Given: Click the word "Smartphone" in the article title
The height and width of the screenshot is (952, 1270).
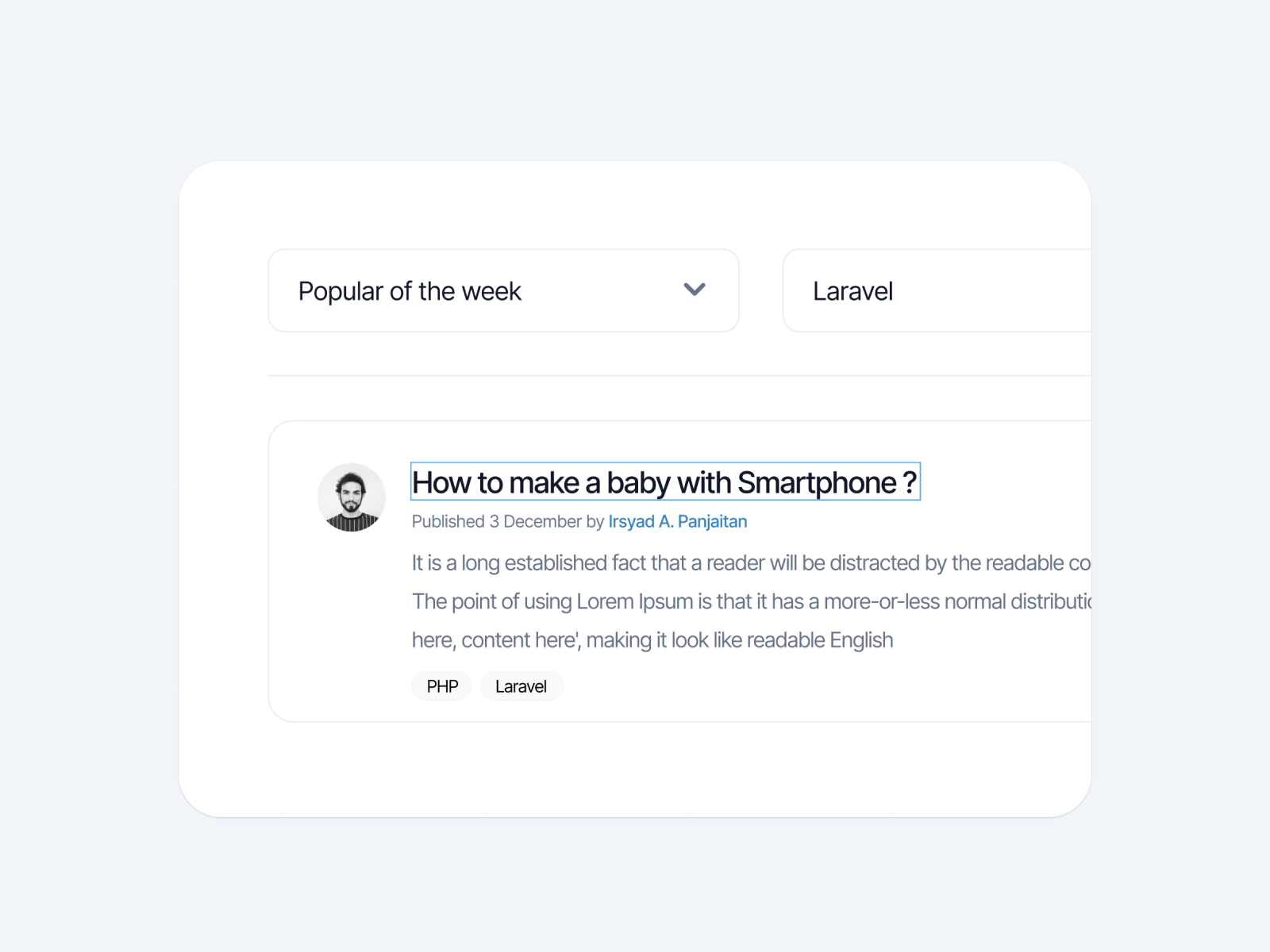Looking at the screenshot, I should pos(817,482).
